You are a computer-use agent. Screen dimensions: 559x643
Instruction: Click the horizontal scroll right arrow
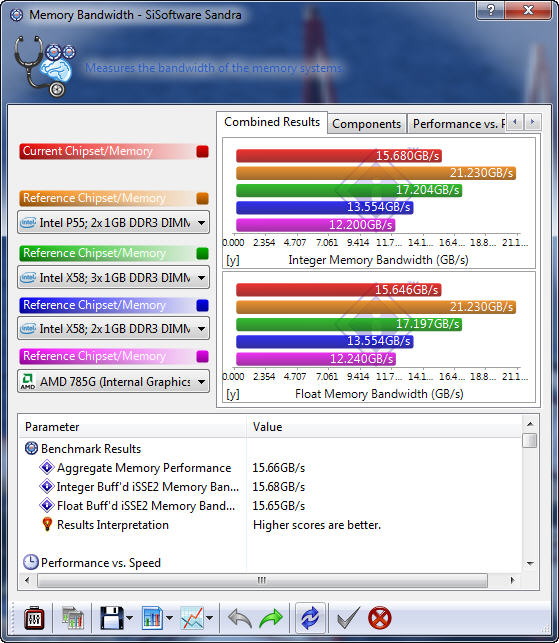coord(512,580)
